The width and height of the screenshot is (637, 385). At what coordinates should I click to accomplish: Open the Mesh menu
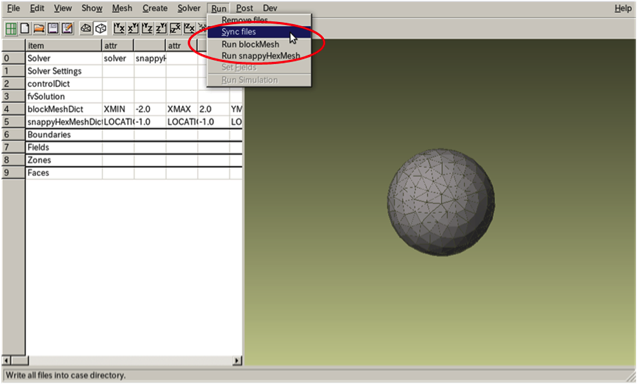122,8
